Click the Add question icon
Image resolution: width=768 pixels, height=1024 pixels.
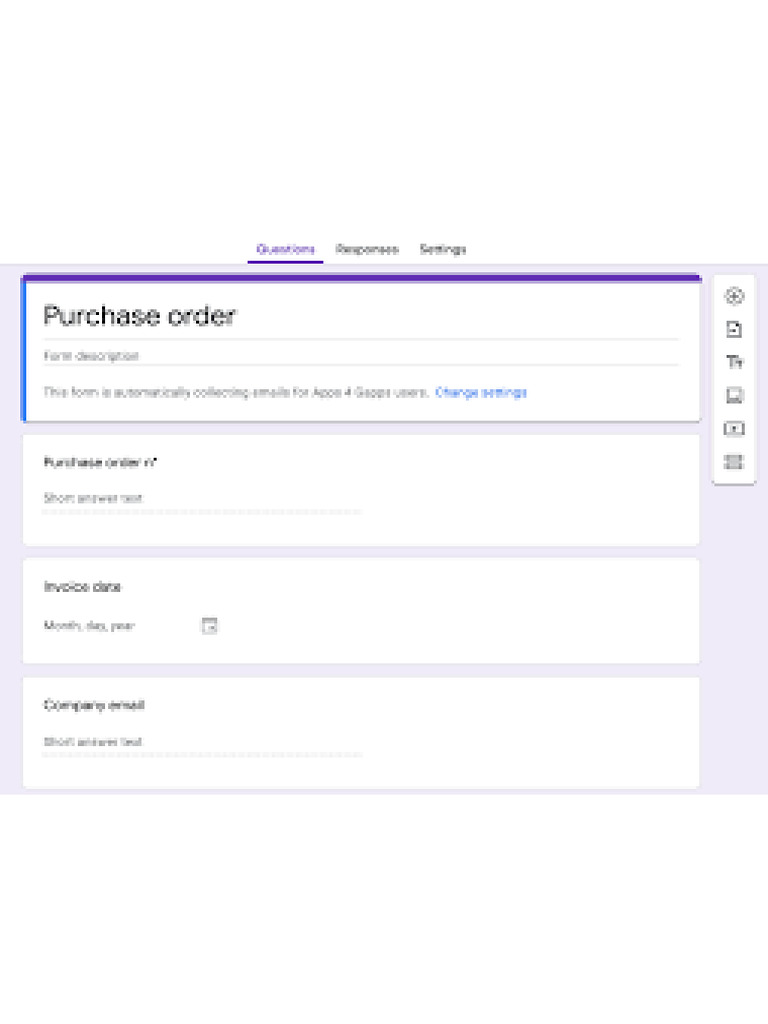tap(734, 296)
